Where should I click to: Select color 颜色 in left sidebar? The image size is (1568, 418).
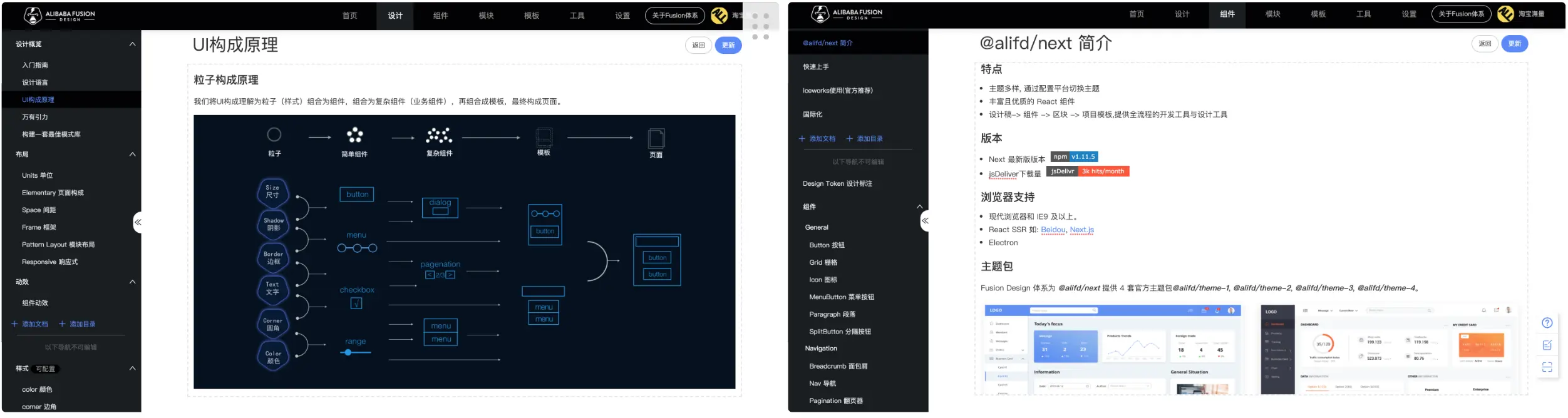[37, 389]
